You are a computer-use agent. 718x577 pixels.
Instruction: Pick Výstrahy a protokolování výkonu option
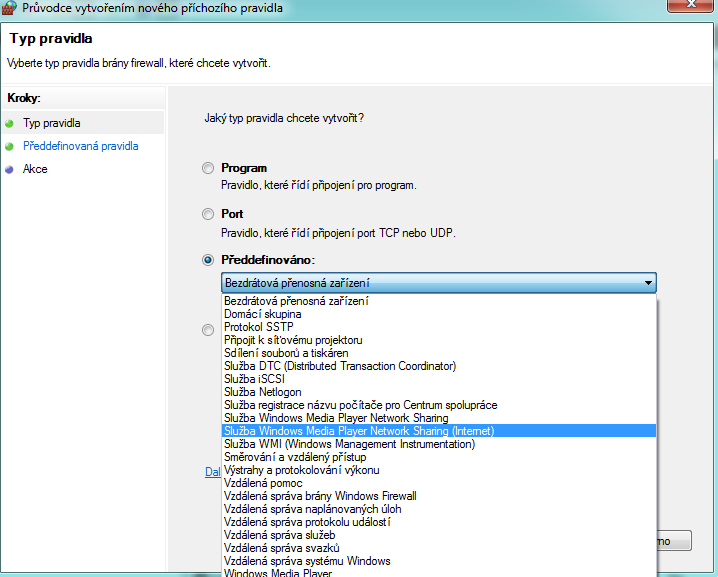pyautogui.click(x=439, y=470)
